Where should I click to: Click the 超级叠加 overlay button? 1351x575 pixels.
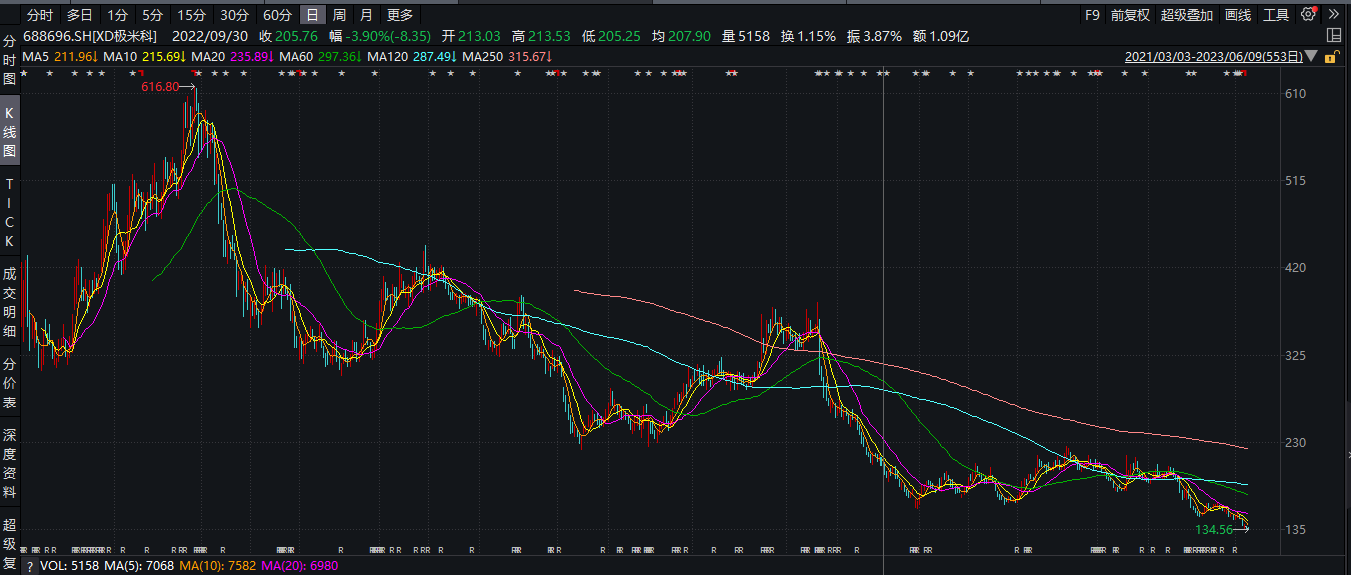[x=1187, y=15]
